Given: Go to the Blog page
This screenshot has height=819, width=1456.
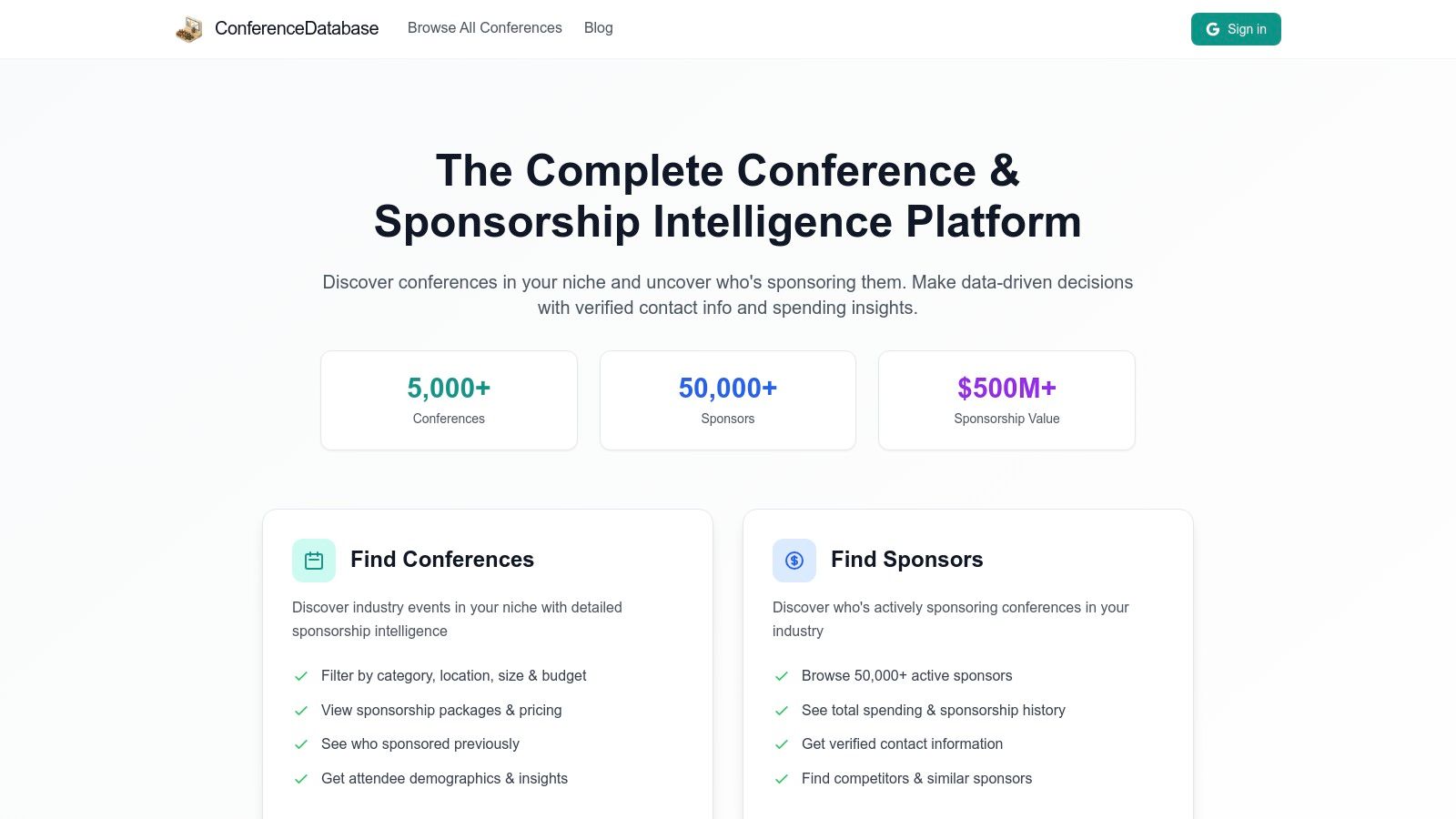Looking at the screenshot, I should click(x=599, y=28).
